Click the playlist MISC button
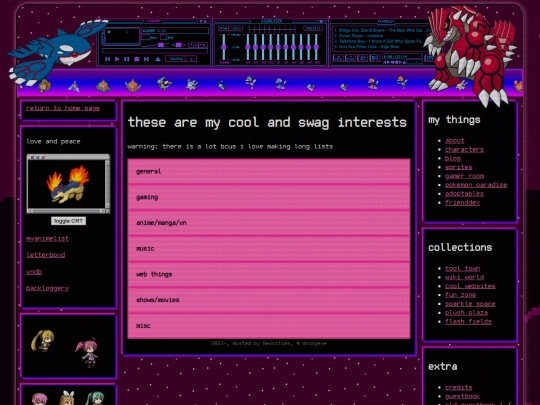 click(x=374, y=58)
